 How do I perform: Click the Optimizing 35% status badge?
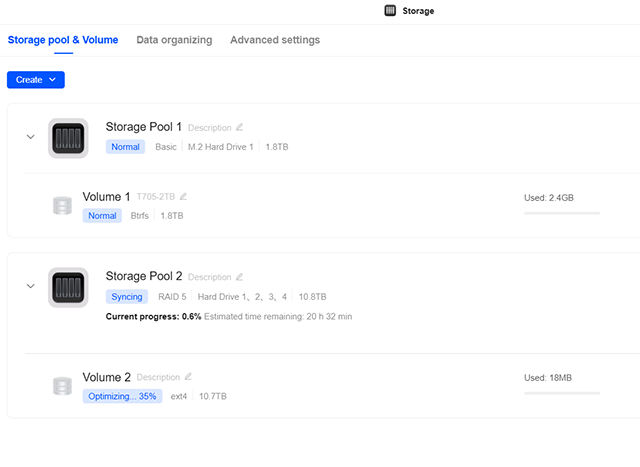click(x=120, y=396)
